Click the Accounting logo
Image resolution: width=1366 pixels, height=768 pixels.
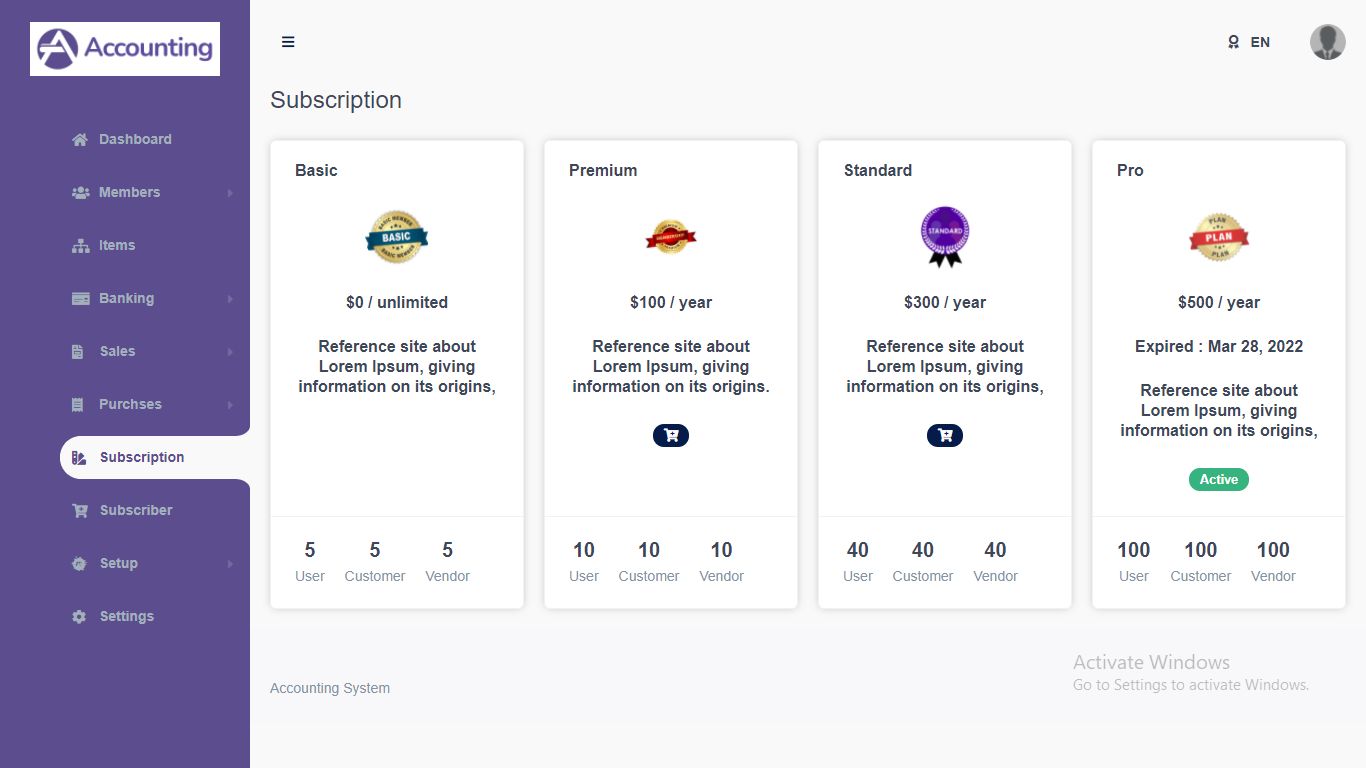125,49
